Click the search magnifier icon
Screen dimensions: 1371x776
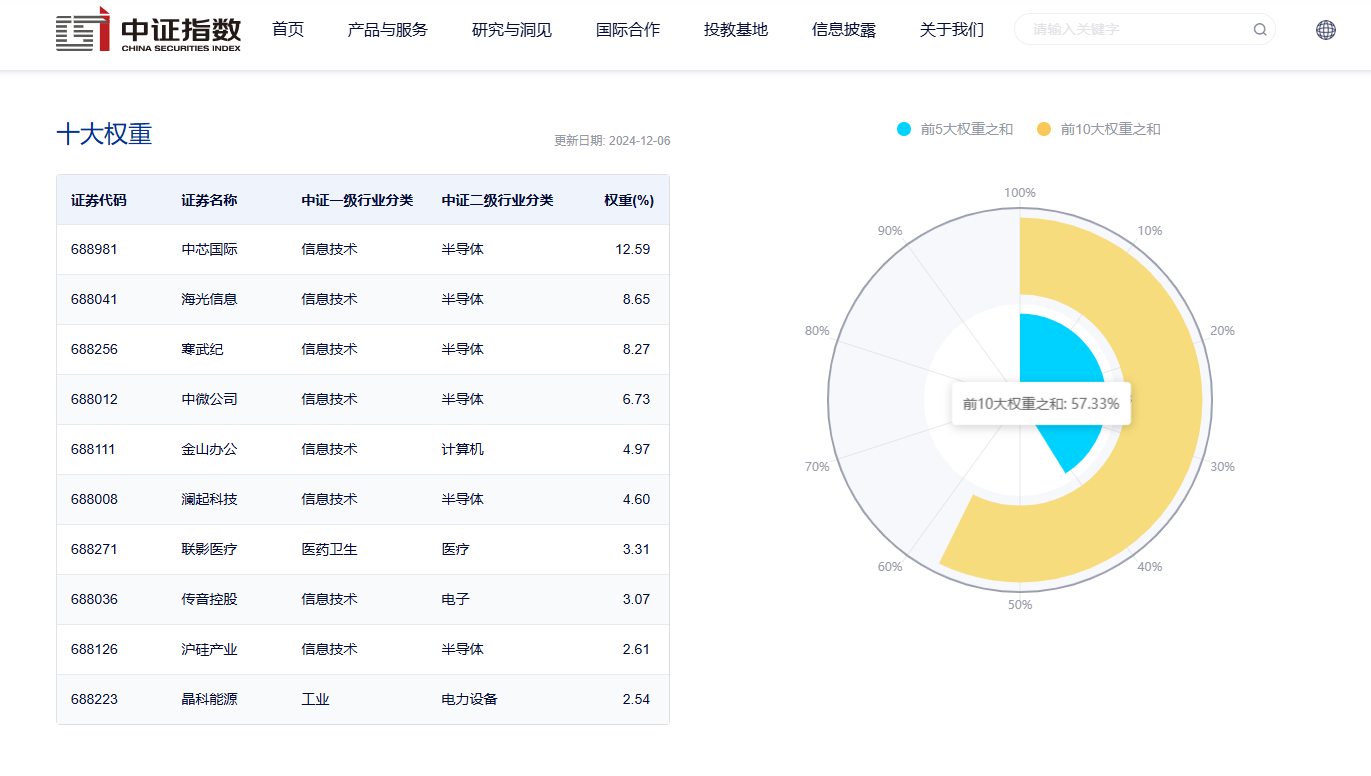[1260, 30]
